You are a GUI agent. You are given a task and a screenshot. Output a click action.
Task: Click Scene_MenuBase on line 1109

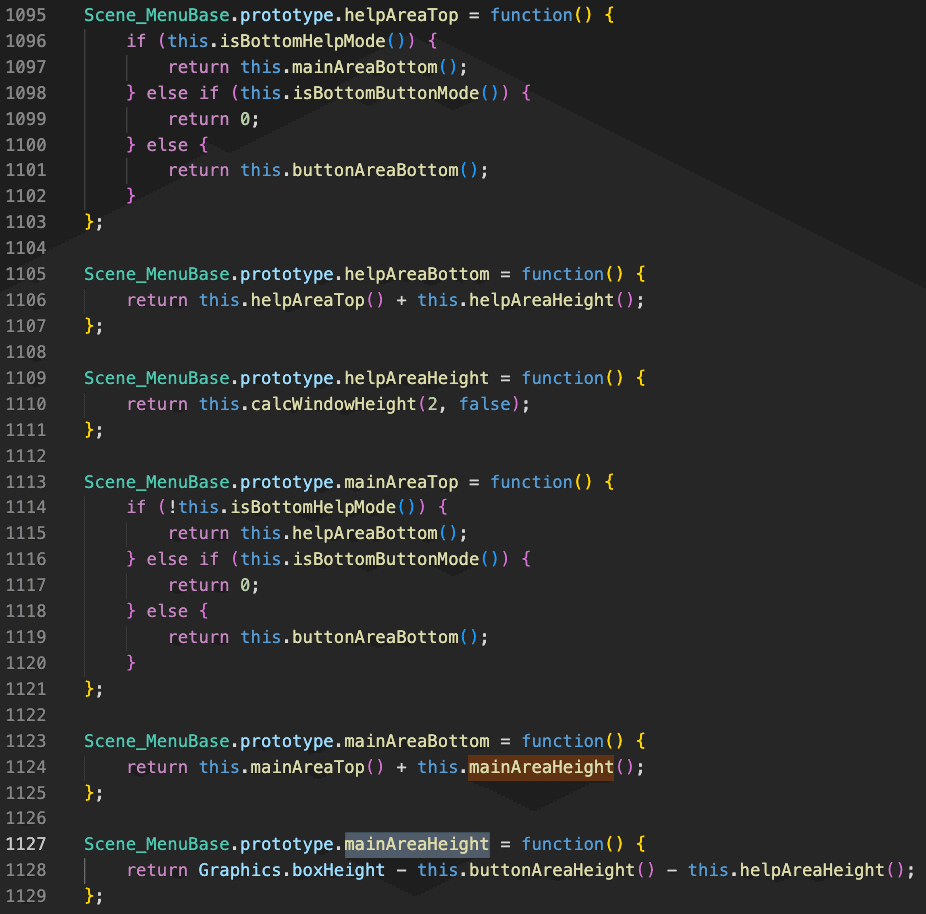156,378
